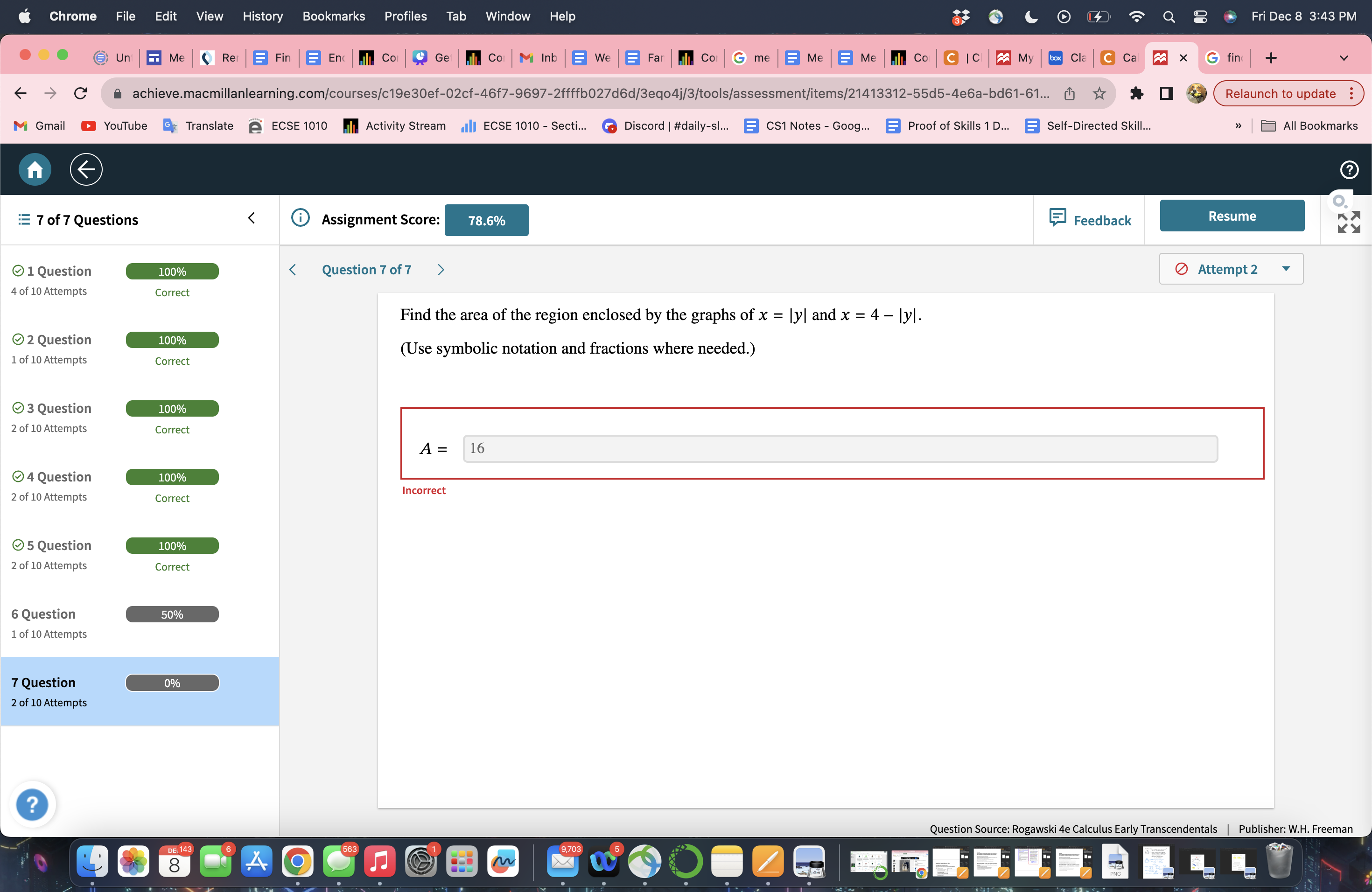Go to next question arrow
Viewport: 1372px width, 892px height.
[441, 270]
